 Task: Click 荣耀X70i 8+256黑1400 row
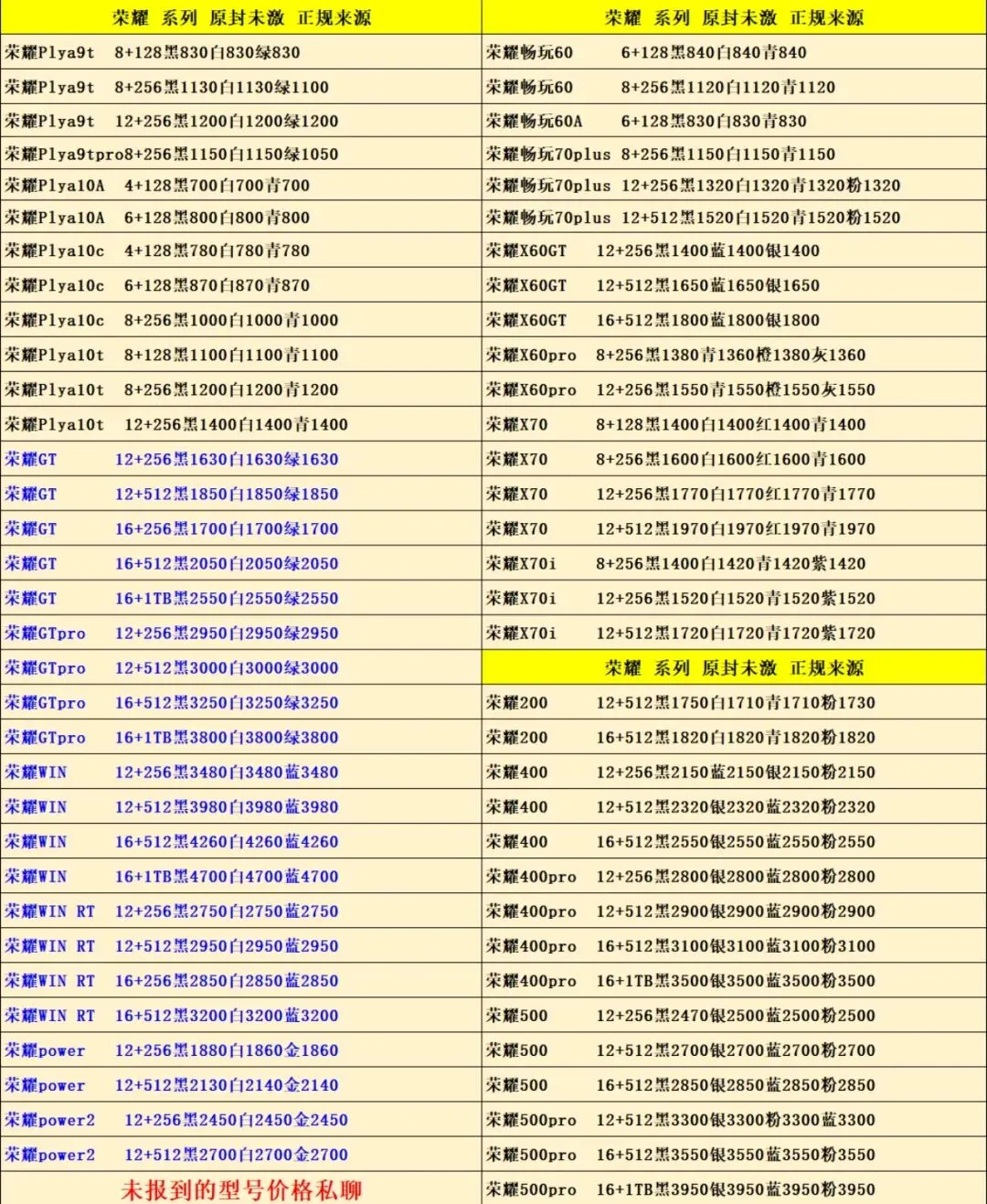click(x=734, y=563)
